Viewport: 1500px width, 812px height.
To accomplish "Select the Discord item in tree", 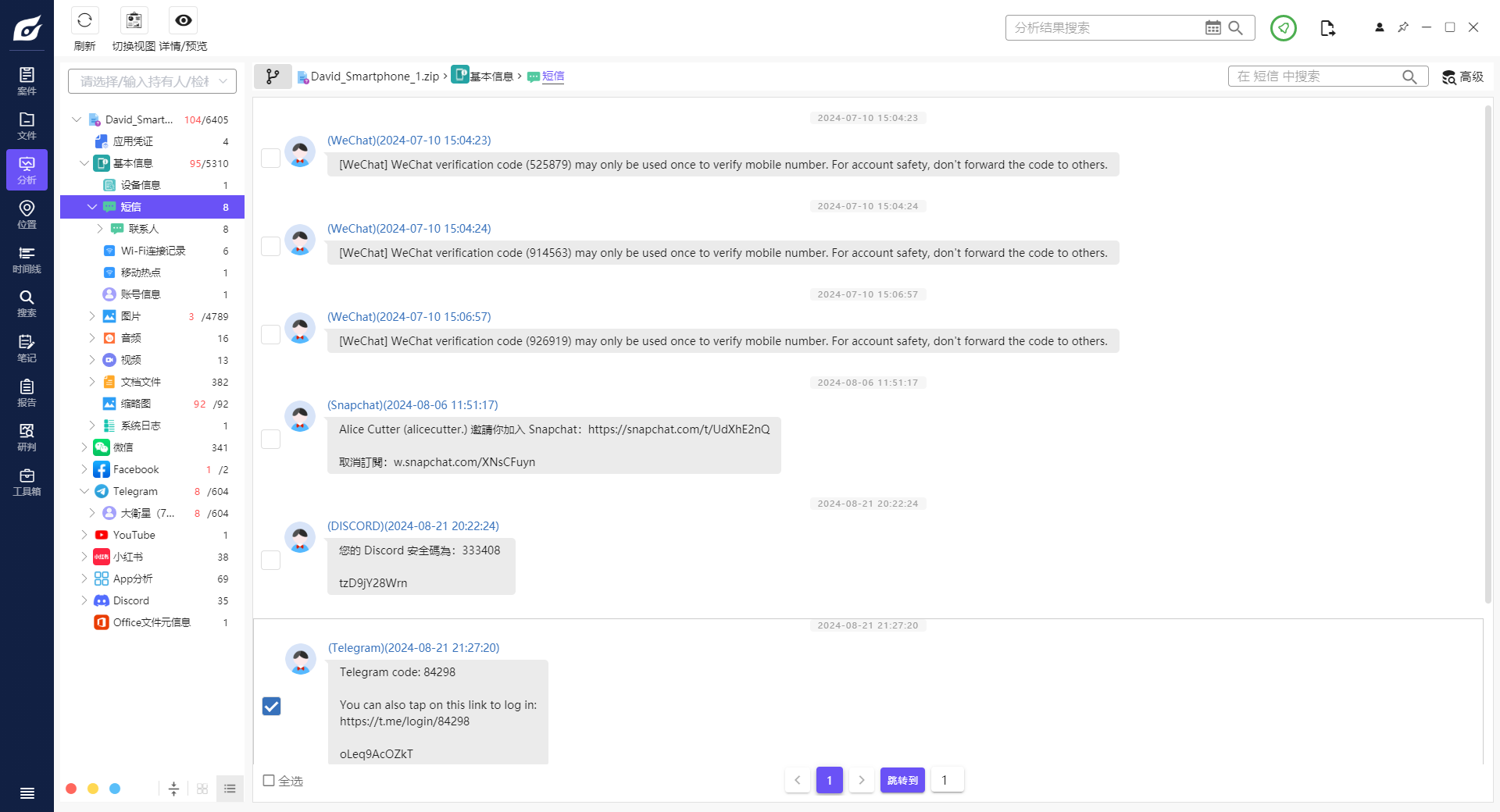I will pos(130,600).
